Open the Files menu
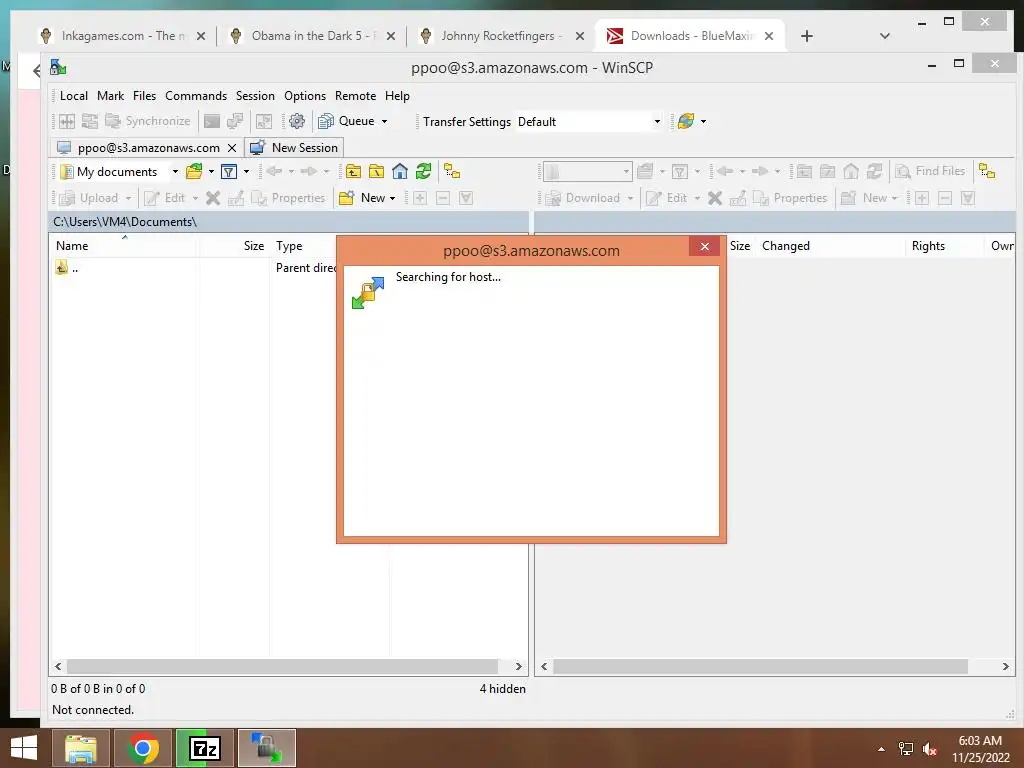The width and height of the screenshot is (1024, 768). click(x=144, y=96)
